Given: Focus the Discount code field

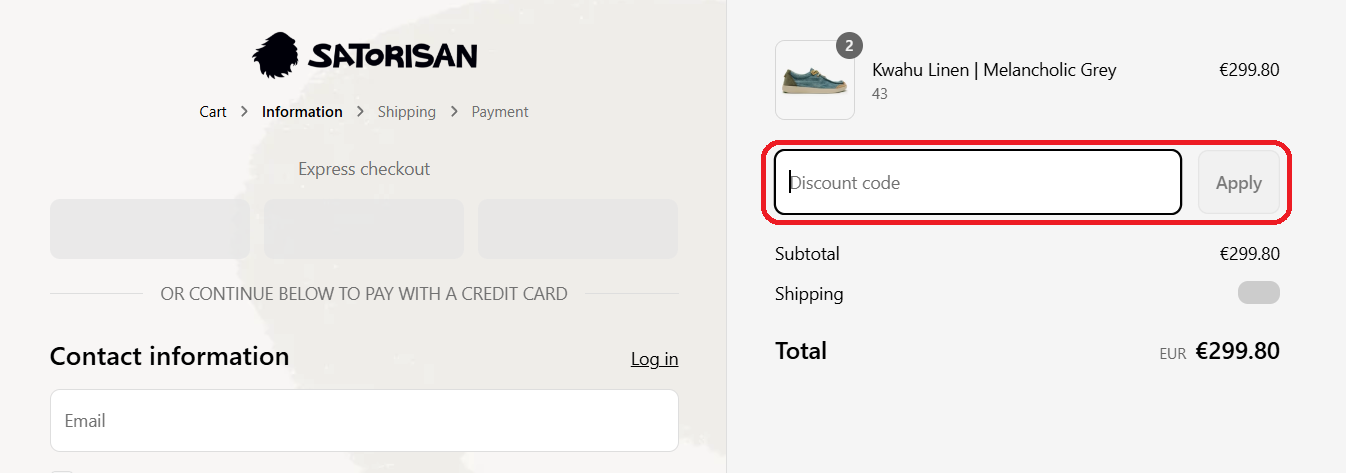Looking at the screenshot, I should (x=978, y=183).
